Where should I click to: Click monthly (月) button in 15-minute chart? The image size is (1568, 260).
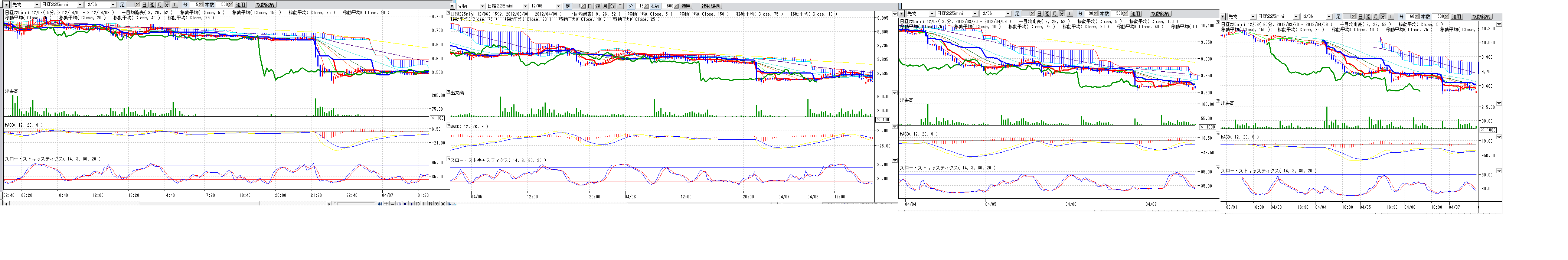[605, 6]
